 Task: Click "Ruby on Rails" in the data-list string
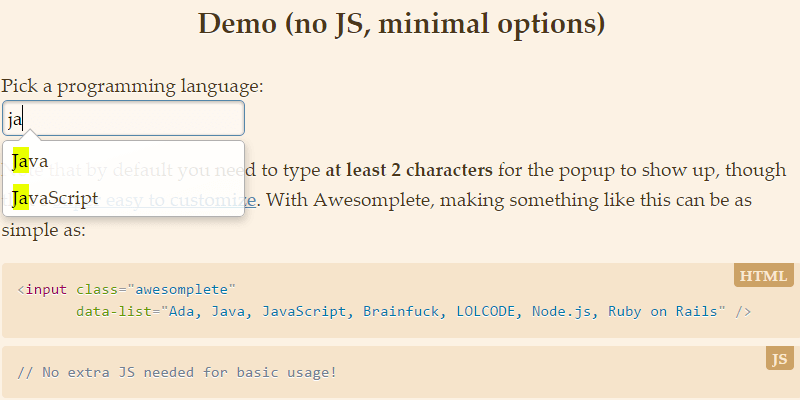pyautogui.click(x=673, y=312)
